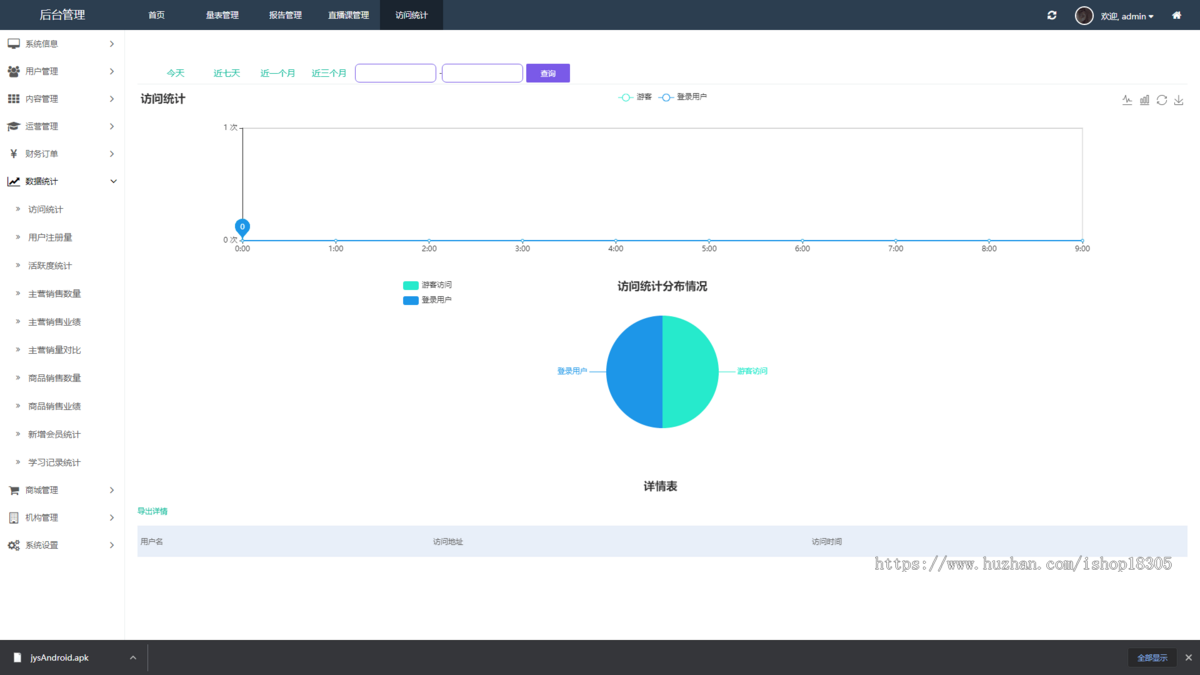This screenshot has width=1200, height=675.
Task: Close the browser download bar
Action: [x=1188, y=657]
